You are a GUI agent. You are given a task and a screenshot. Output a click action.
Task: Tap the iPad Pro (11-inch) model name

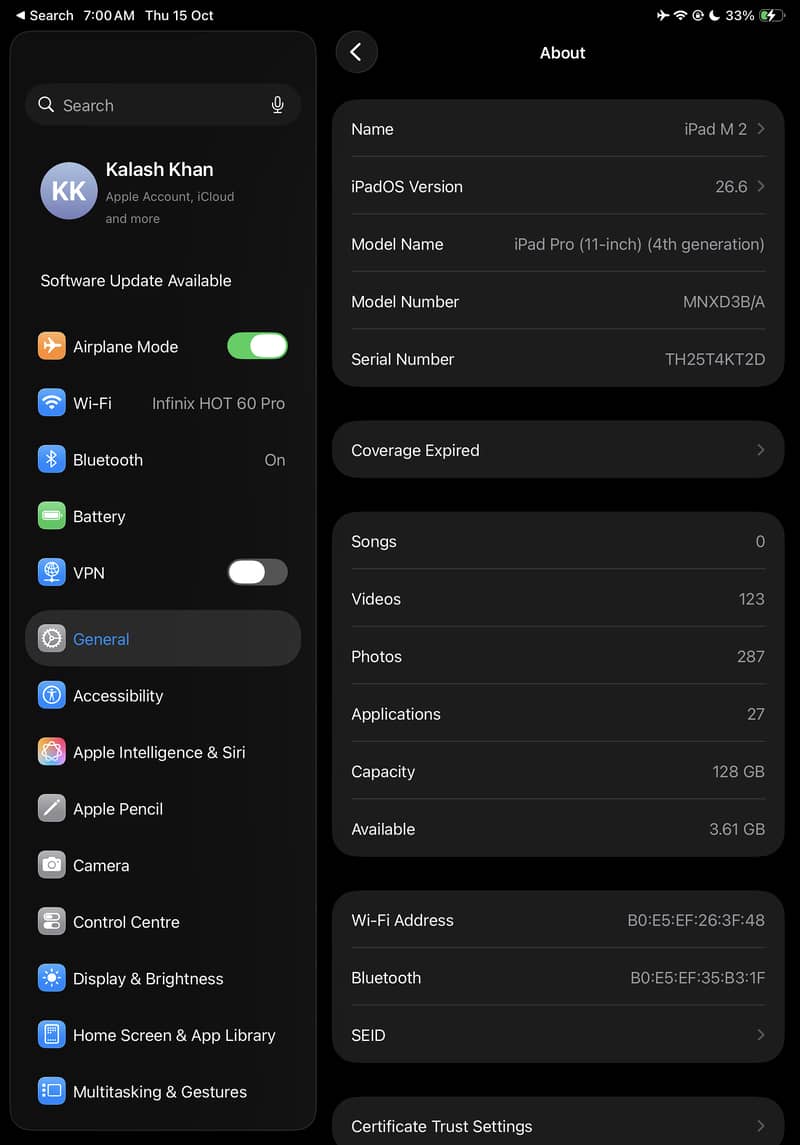pyautogui.click(x=639, y=245)
